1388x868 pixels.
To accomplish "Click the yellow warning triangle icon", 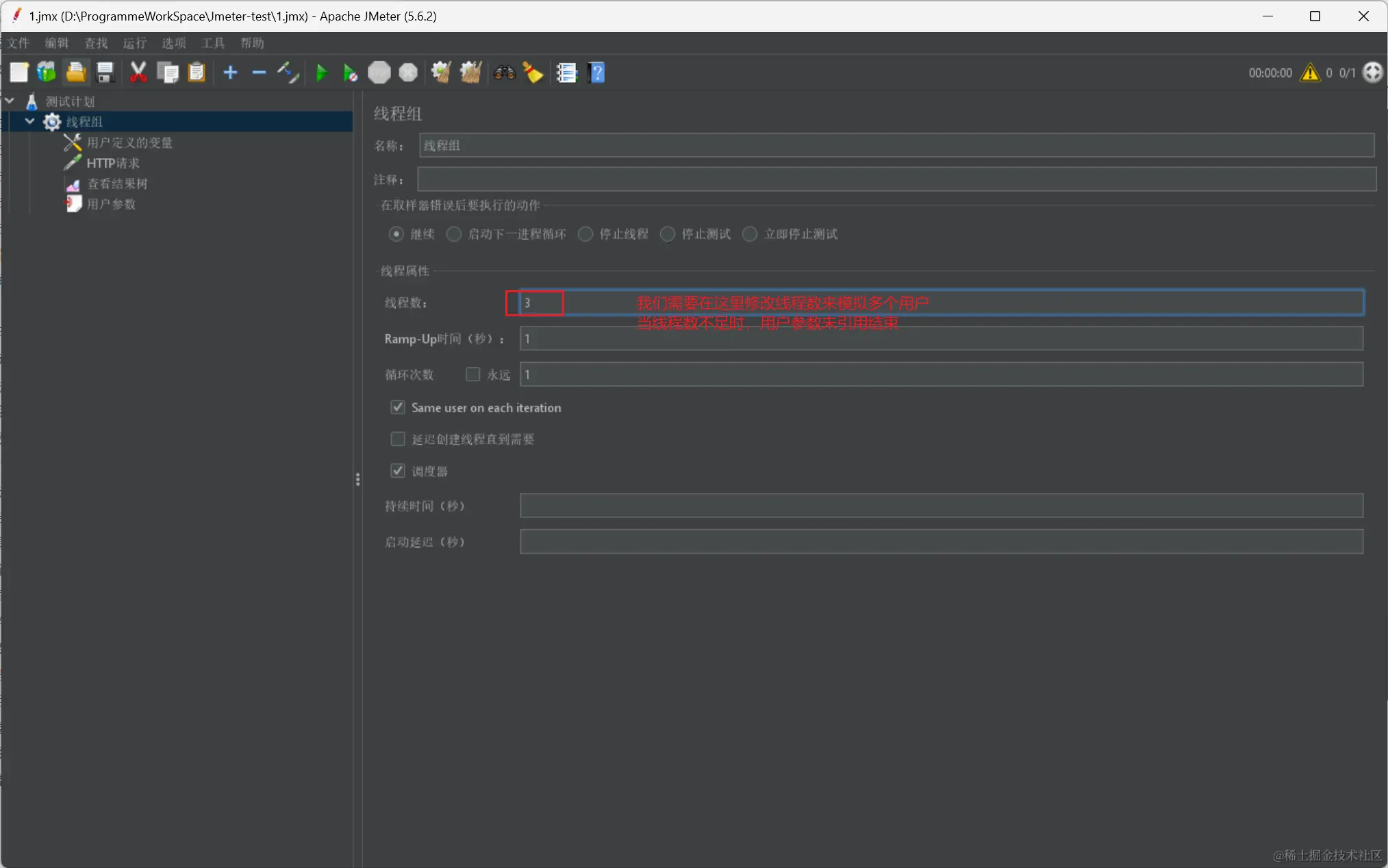I will (1310, 73).
